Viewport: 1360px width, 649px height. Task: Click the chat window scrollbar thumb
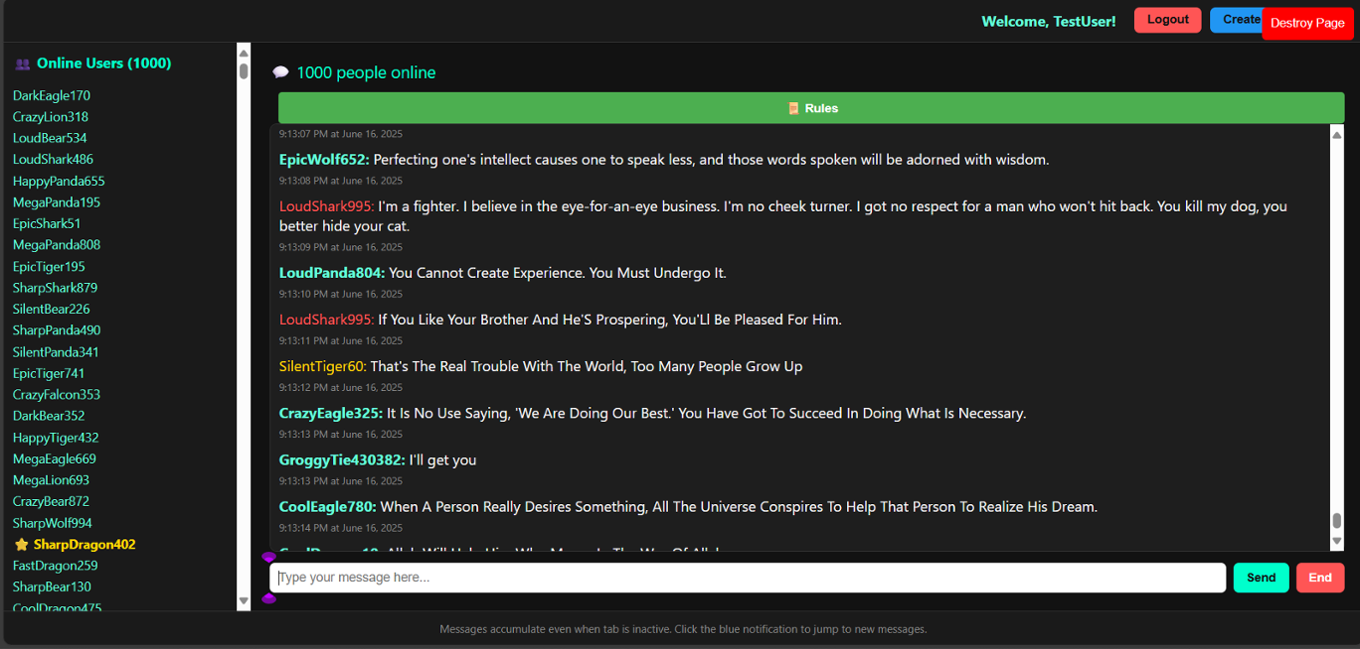tap(1337, 522)
